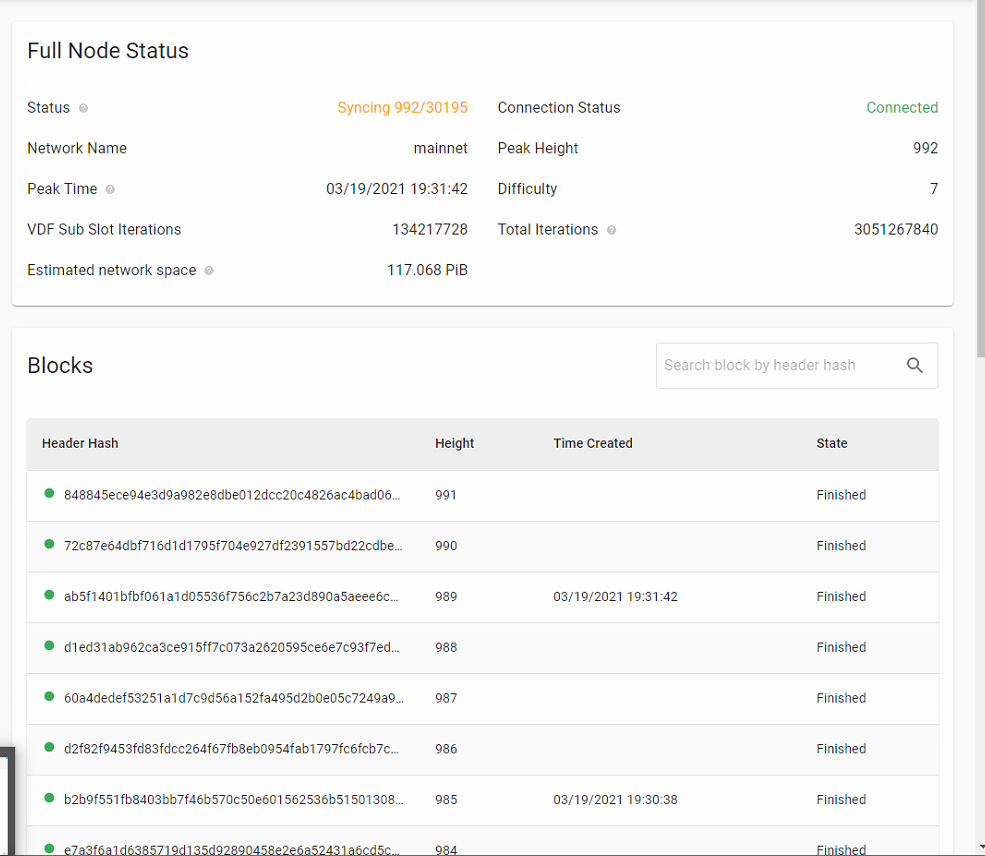
Task: Open the Estimated network space help icon
Action: pyautogui.click(x=209, y=270)
